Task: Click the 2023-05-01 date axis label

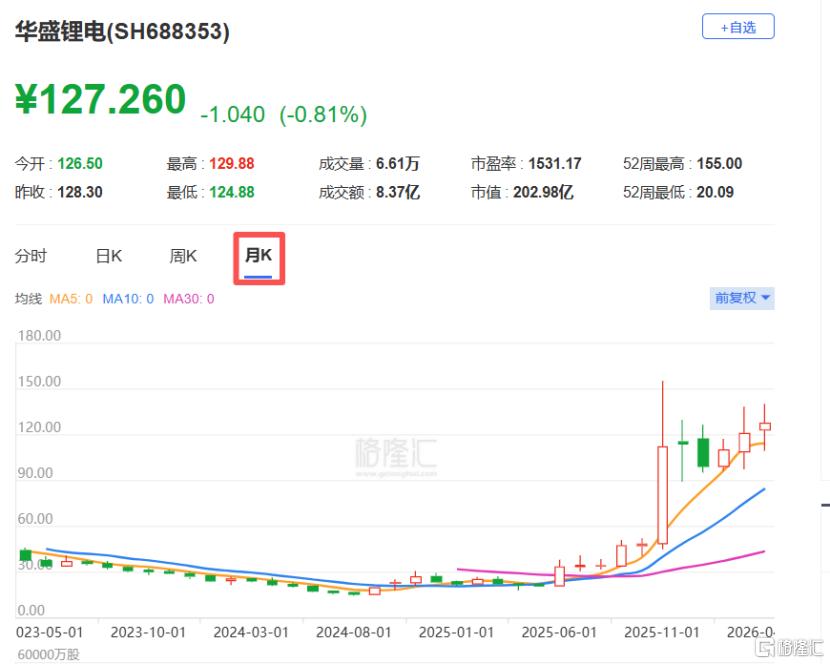Action: pyautogui.click(x=50, y=632)
